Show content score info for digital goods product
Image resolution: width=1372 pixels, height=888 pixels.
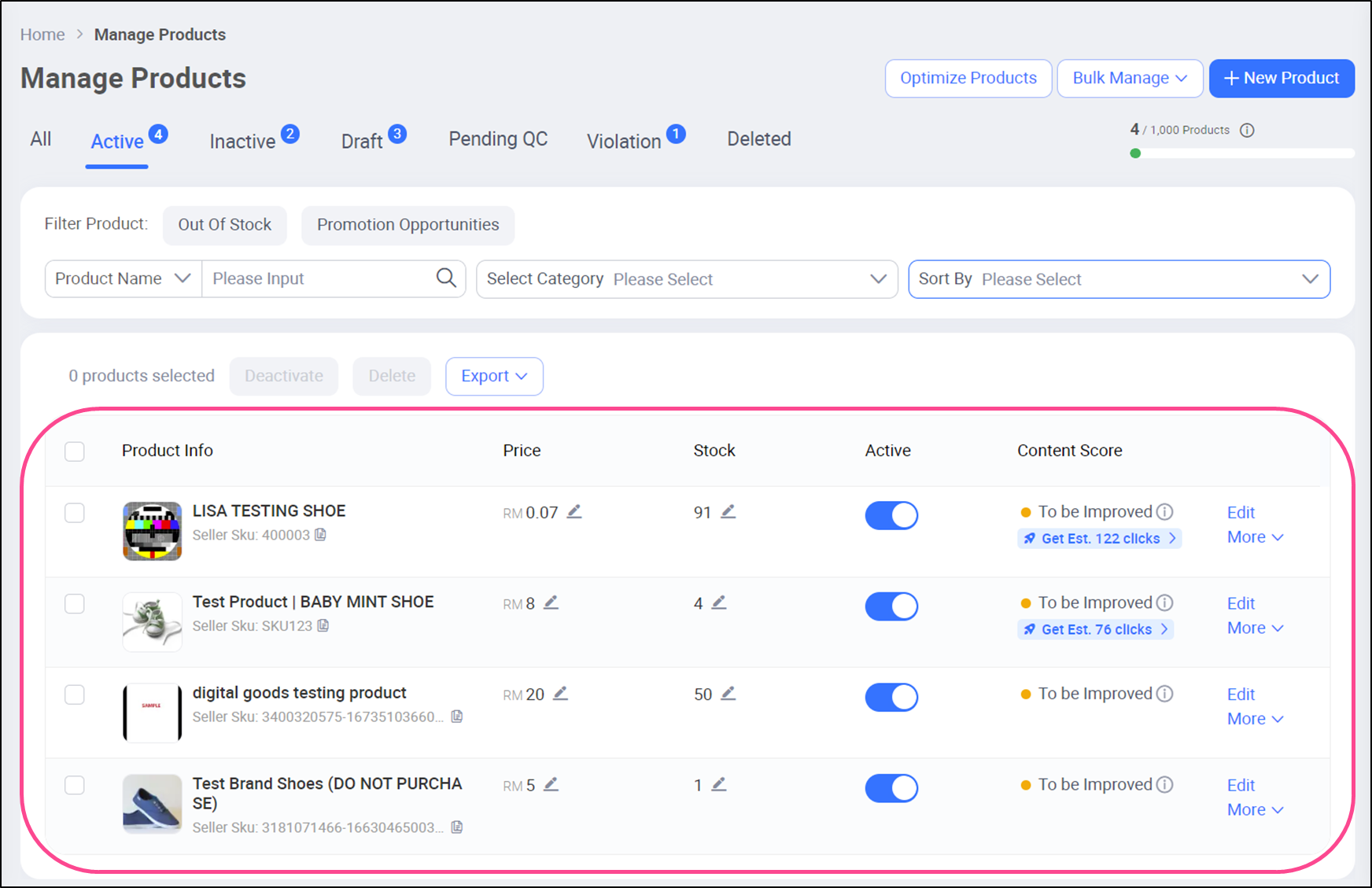click(x=1165, y=694)
